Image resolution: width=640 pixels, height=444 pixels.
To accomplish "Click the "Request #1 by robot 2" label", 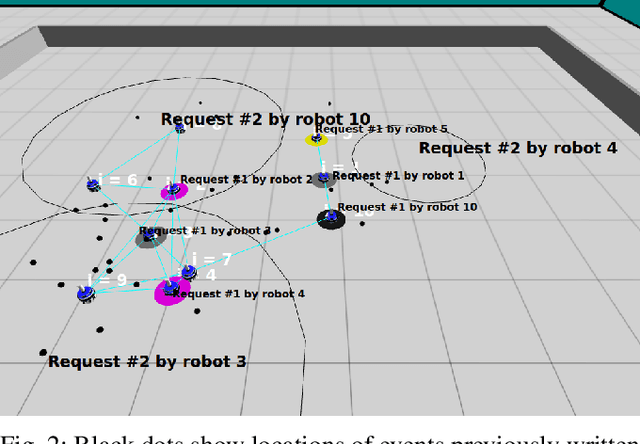I will click(246, 179).
